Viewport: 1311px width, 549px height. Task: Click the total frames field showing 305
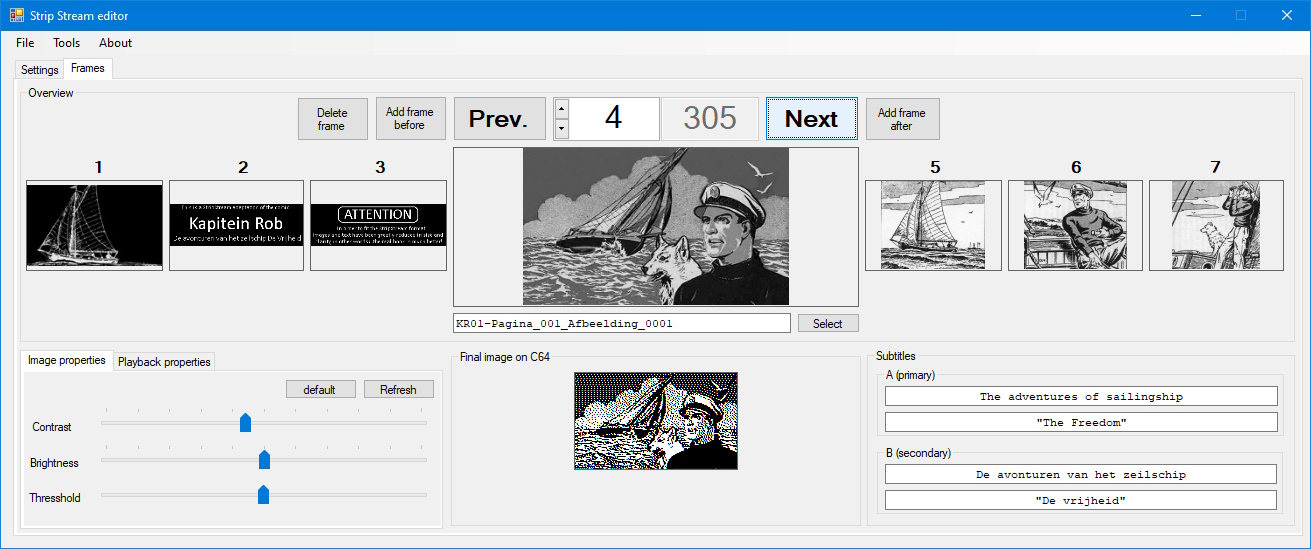point(710,118)
